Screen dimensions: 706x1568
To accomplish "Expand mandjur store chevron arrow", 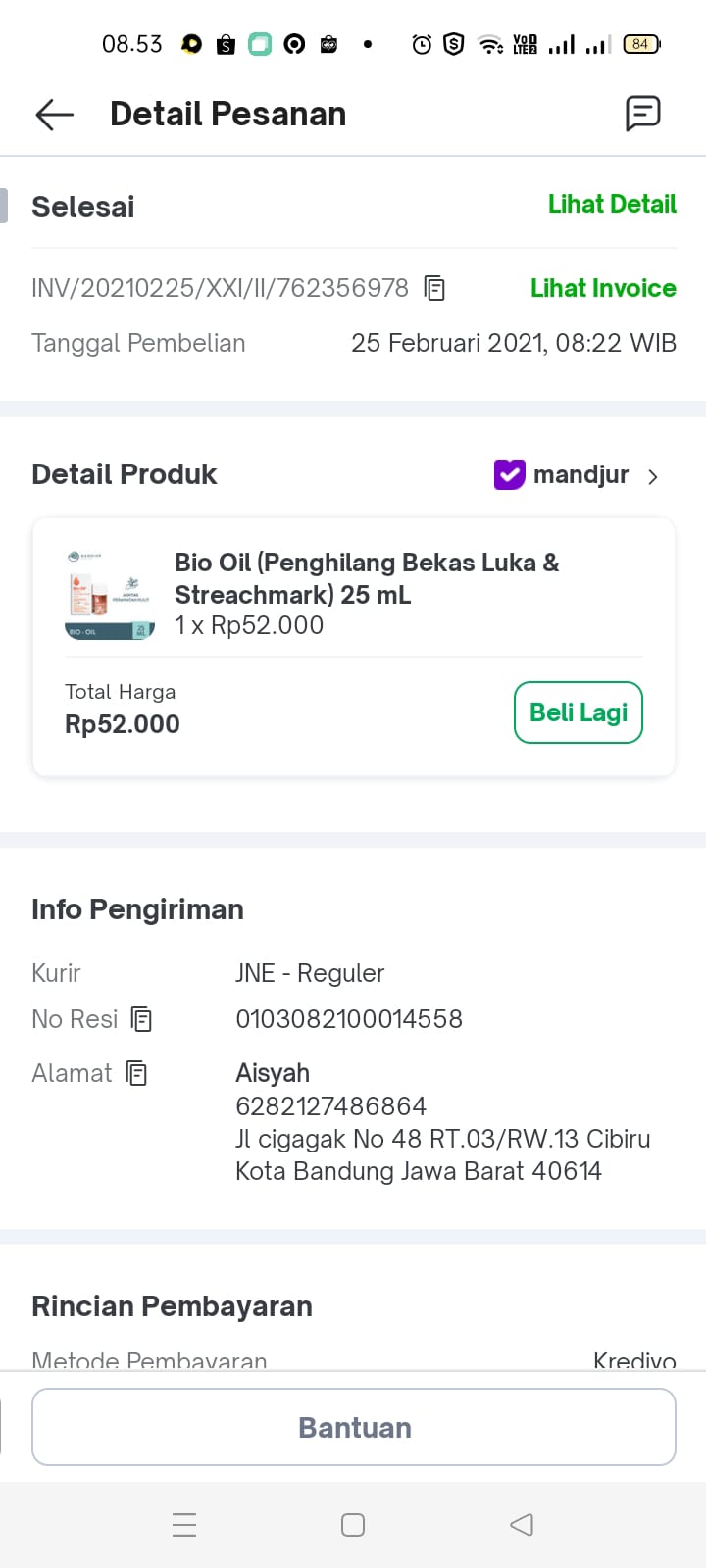I will 653,476.
